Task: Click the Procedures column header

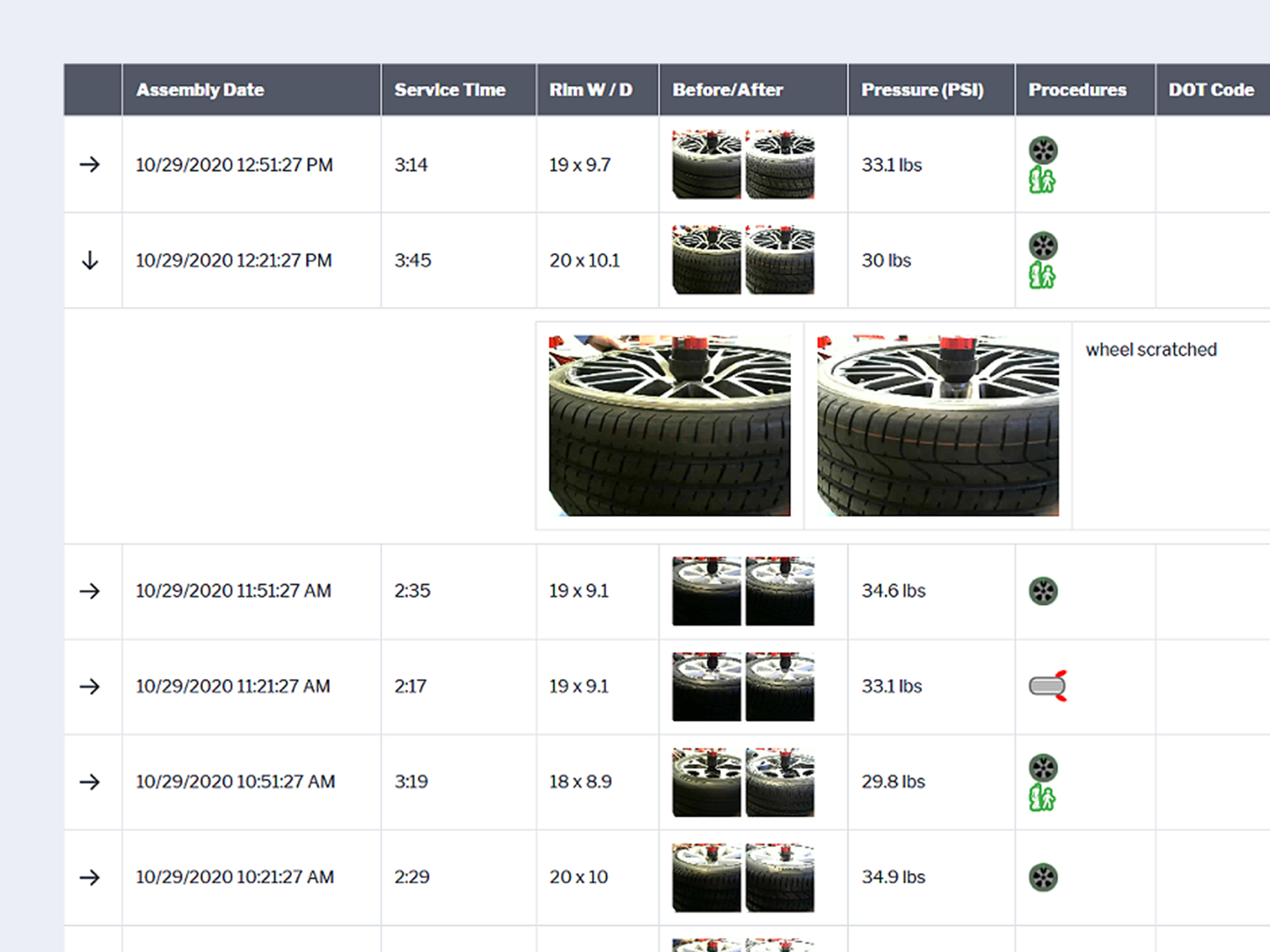Action: tap(1085, 89)
